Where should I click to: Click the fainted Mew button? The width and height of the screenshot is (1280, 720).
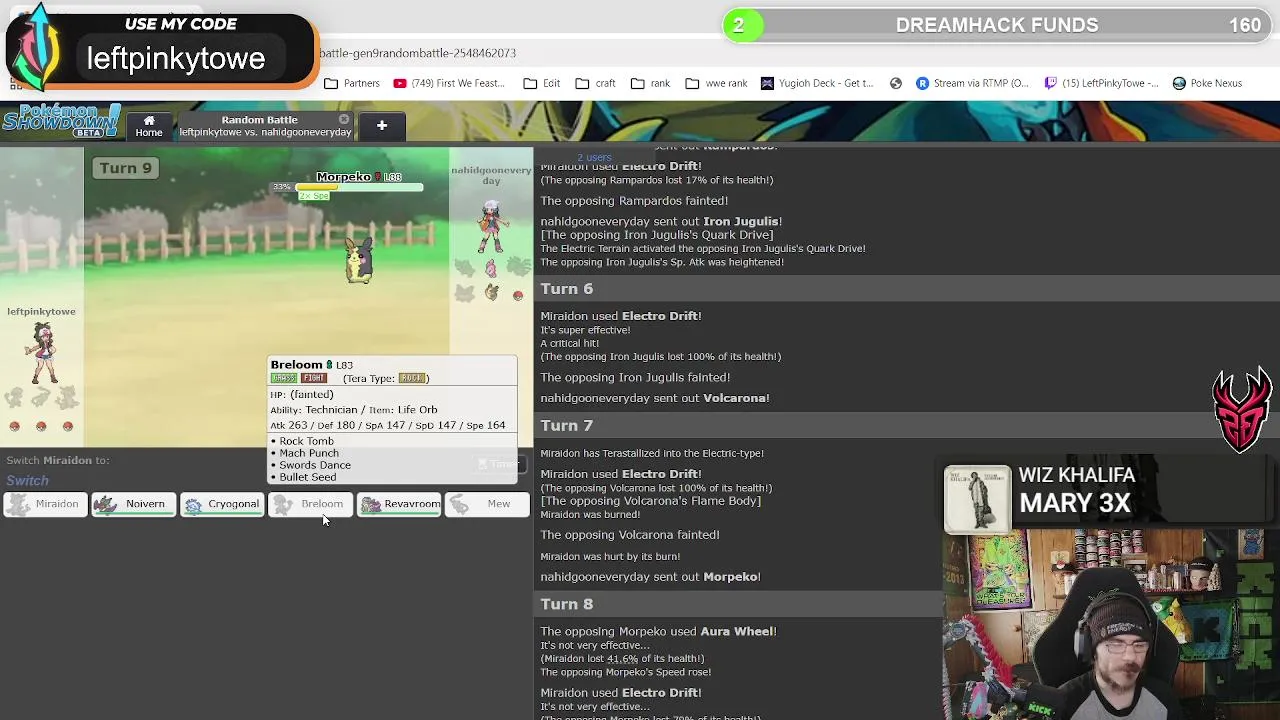point(487,504)
